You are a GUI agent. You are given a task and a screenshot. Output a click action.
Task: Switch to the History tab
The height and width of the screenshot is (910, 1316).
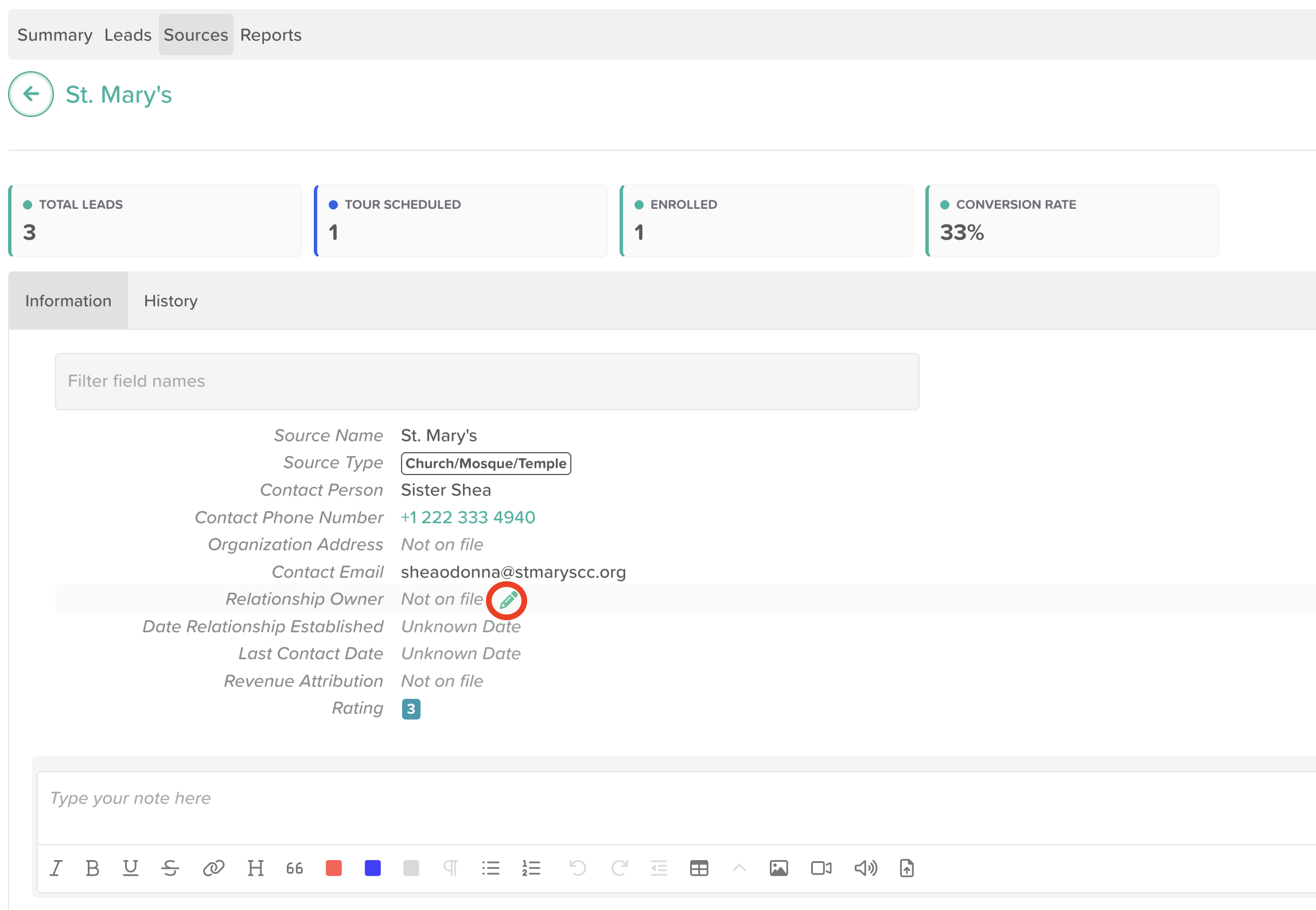click(x=171, y=301)
